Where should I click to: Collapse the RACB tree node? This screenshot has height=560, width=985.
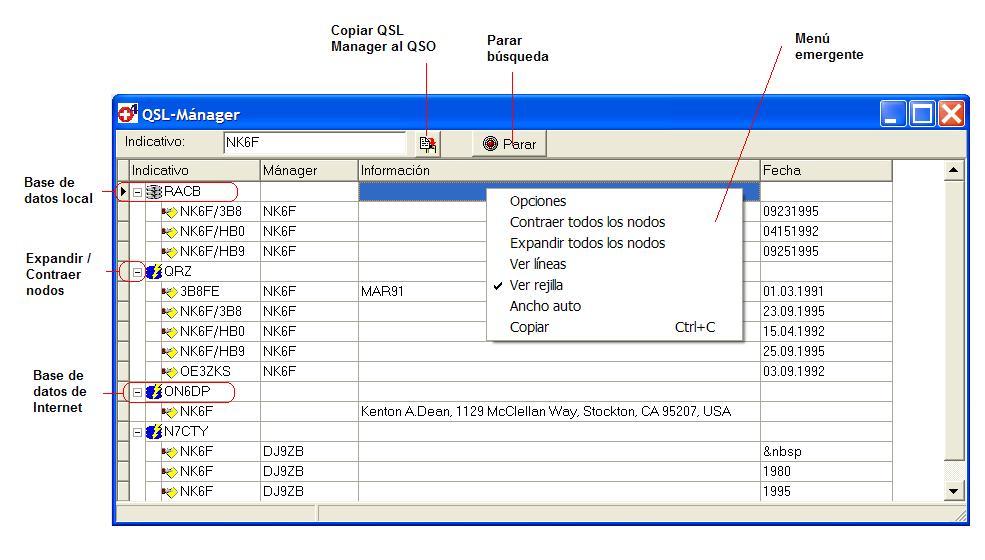click(x=138, y=191)
